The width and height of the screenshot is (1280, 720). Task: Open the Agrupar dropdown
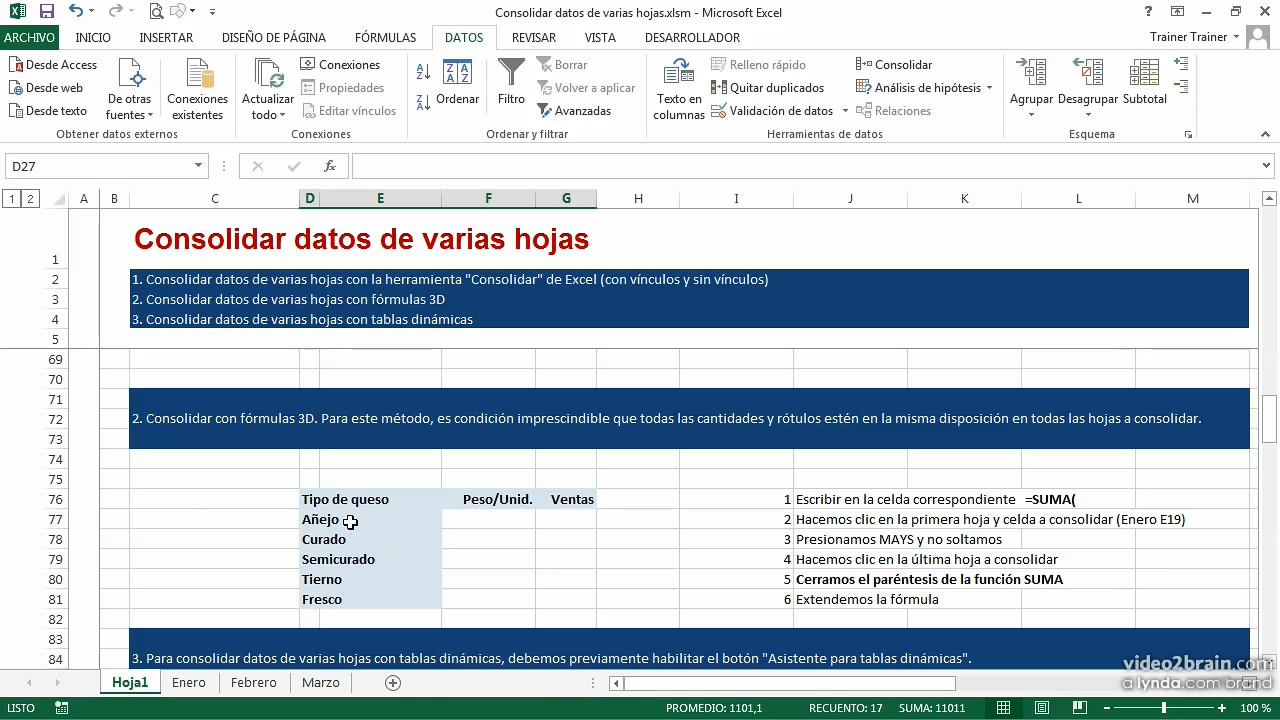(x=1031, y=115)
